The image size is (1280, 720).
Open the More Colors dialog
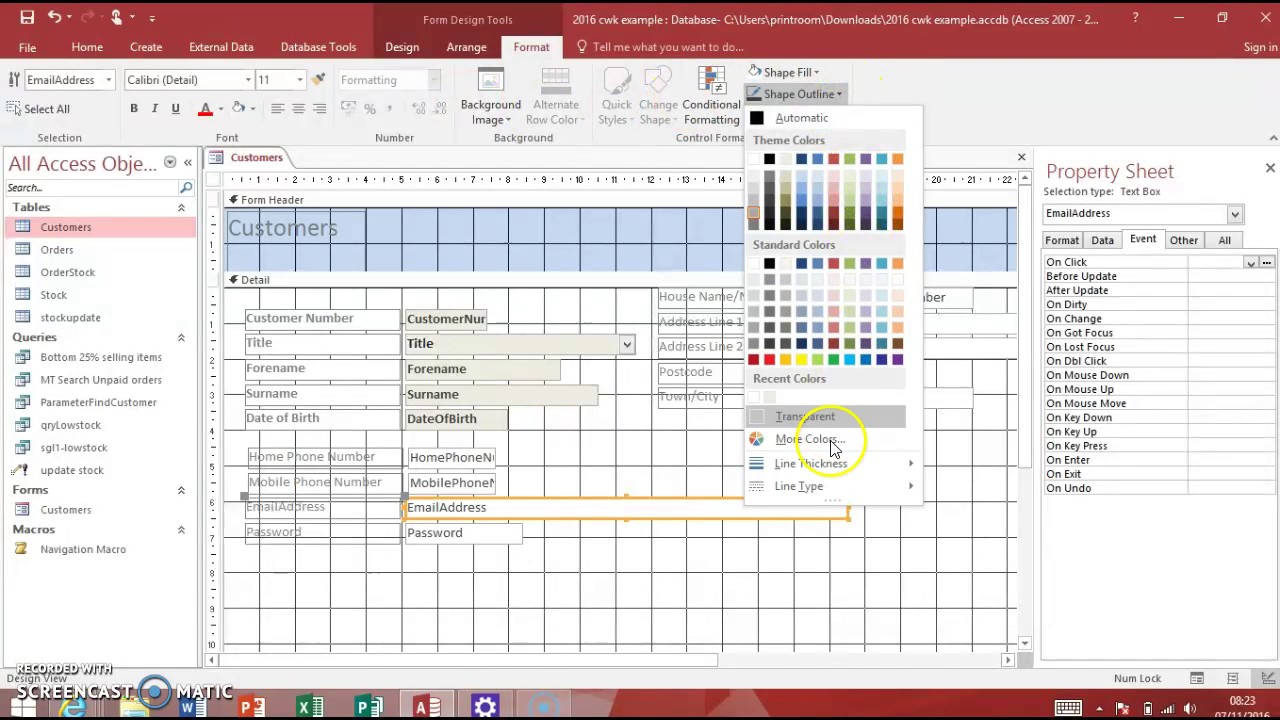(825, 439)
